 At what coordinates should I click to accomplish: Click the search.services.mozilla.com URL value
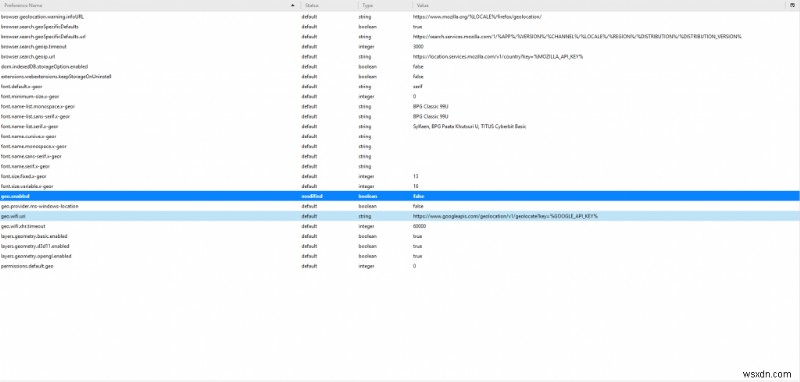(x=577, y=37)
